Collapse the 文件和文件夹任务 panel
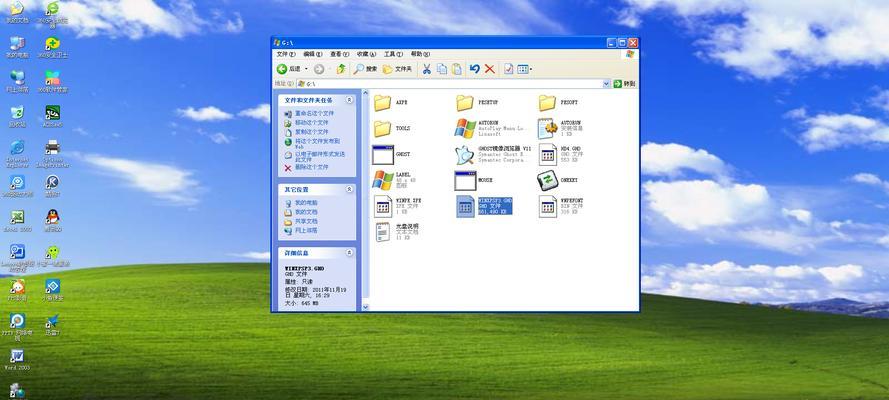The width and height of the screenshot is (889, 400). pos(349,100)
